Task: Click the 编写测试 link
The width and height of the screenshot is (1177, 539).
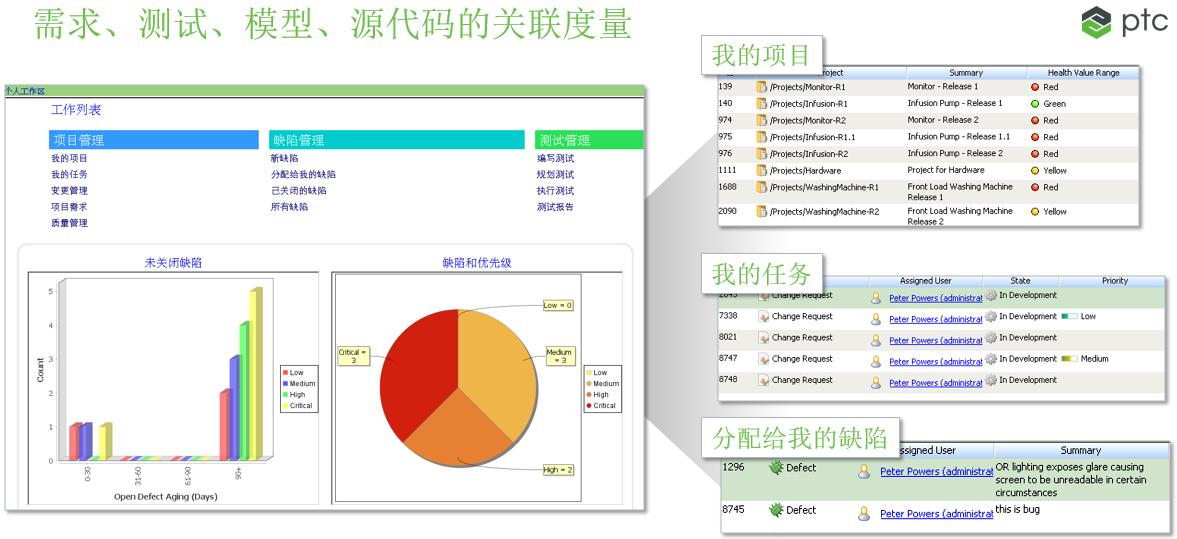Action: point(555,158)
